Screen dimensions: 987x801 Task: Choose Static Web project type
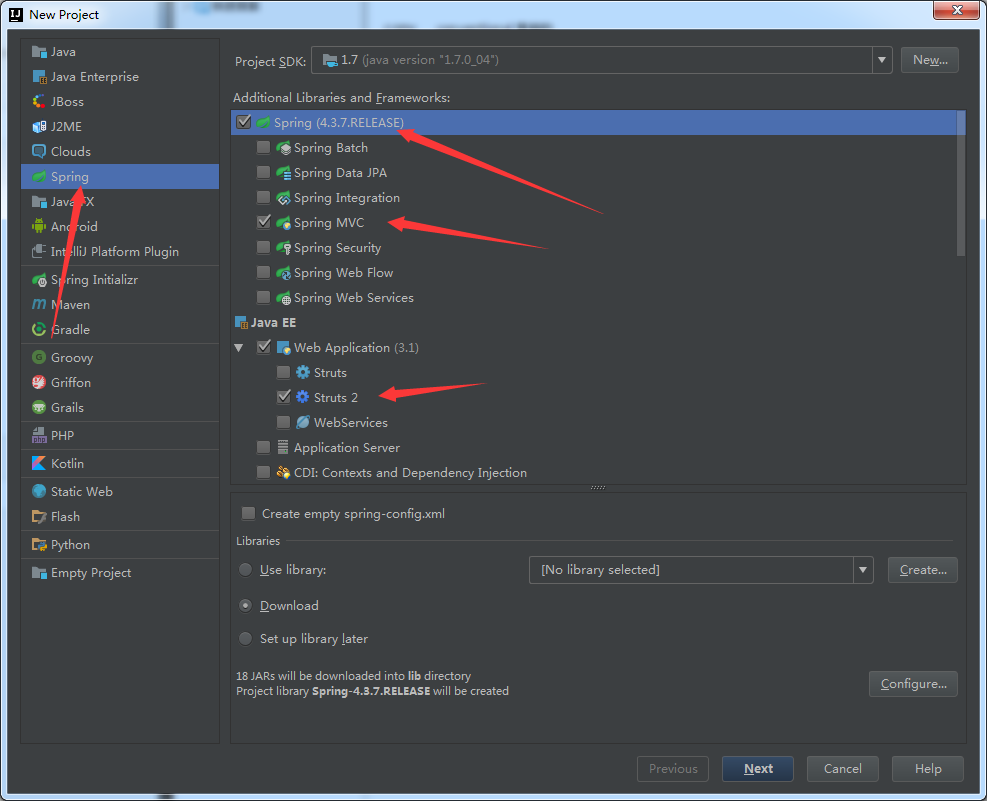[81, 491]
